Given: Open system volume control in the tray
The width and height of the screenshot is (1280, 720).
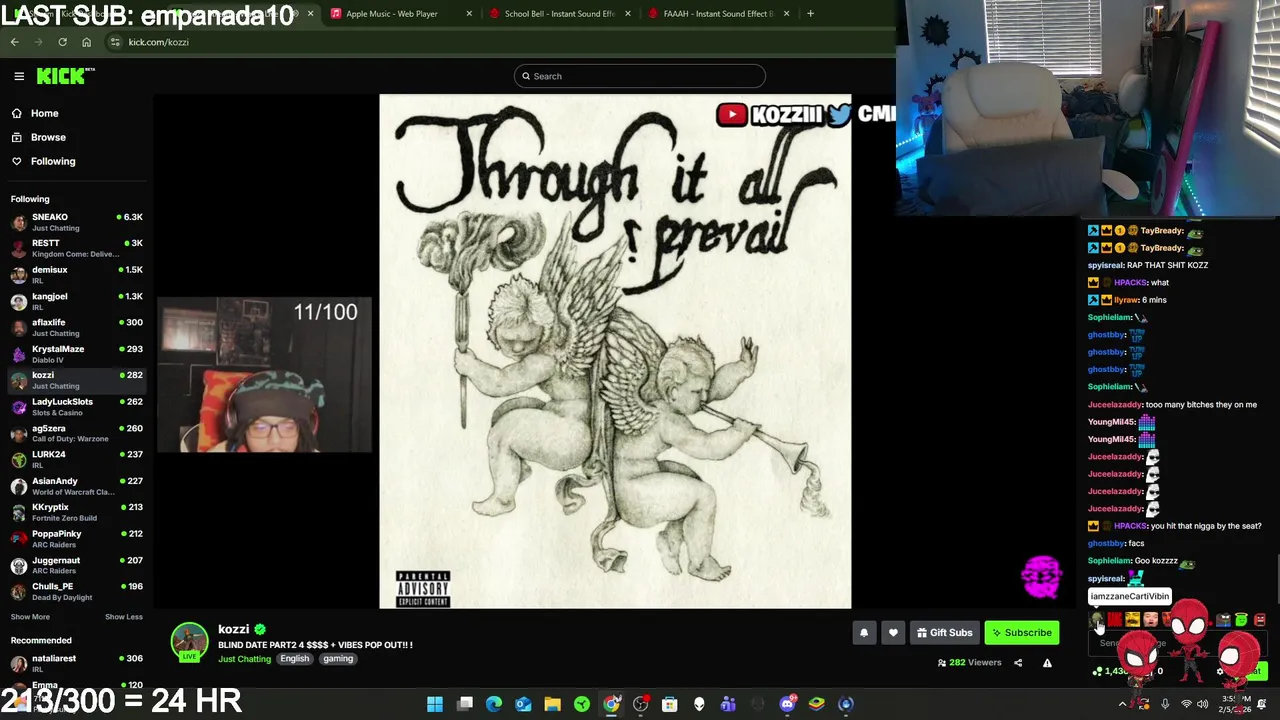Looking at the screenshot, I should (1203, 704).
